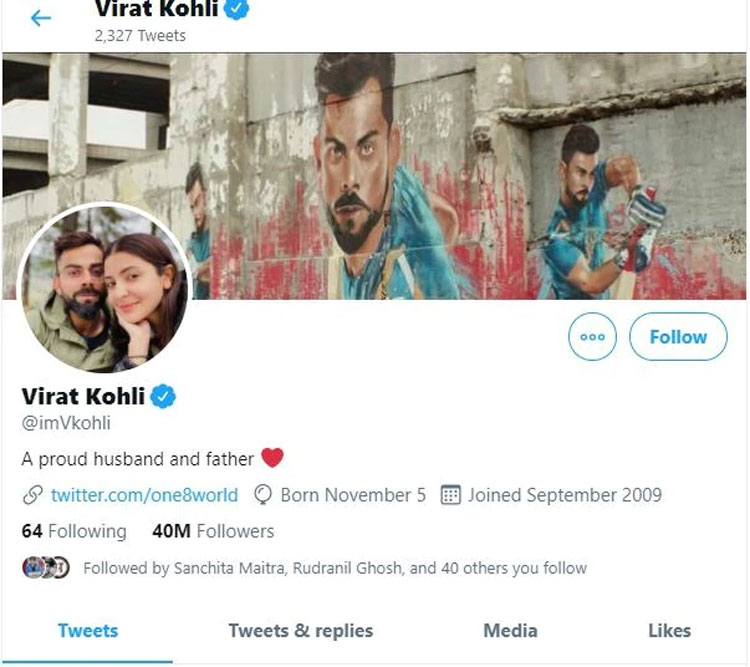Switch to Tweets & replies tab
This screenshot has width=750, height=667.
click(300, 630)
